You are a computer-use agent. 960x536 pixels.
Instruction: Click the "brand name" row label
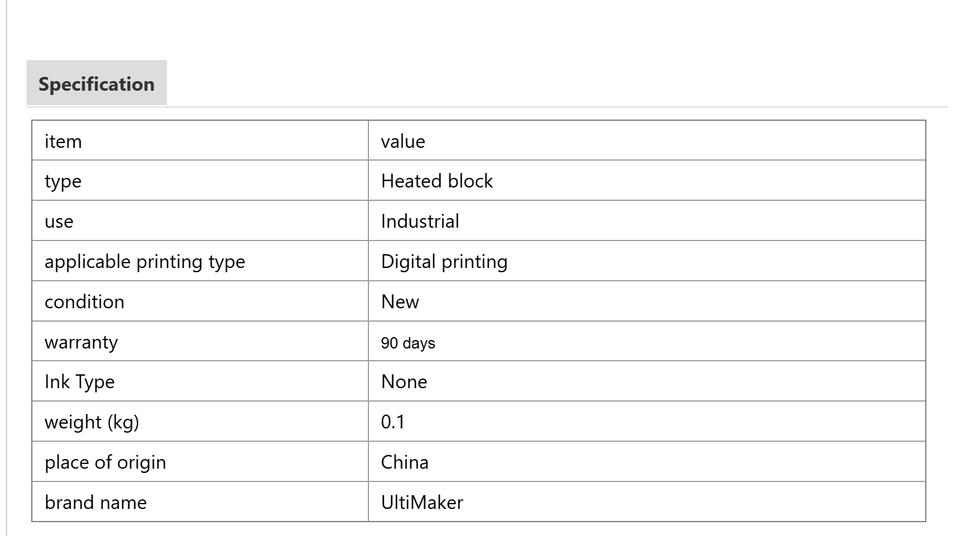coord(95,502)
